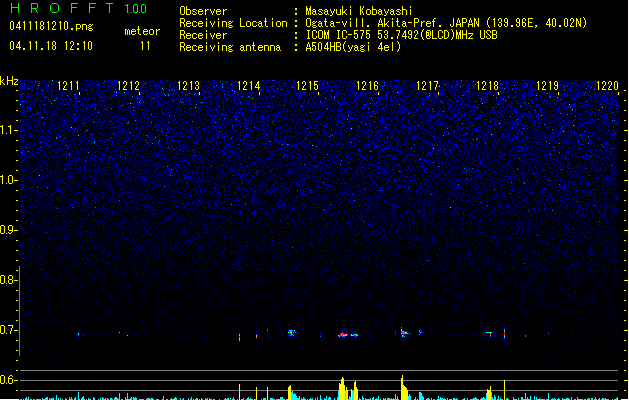The image size is (629, 400).
Task: Click the 1213 time marker
Action: pyautogui.click(x=188, y=86)
